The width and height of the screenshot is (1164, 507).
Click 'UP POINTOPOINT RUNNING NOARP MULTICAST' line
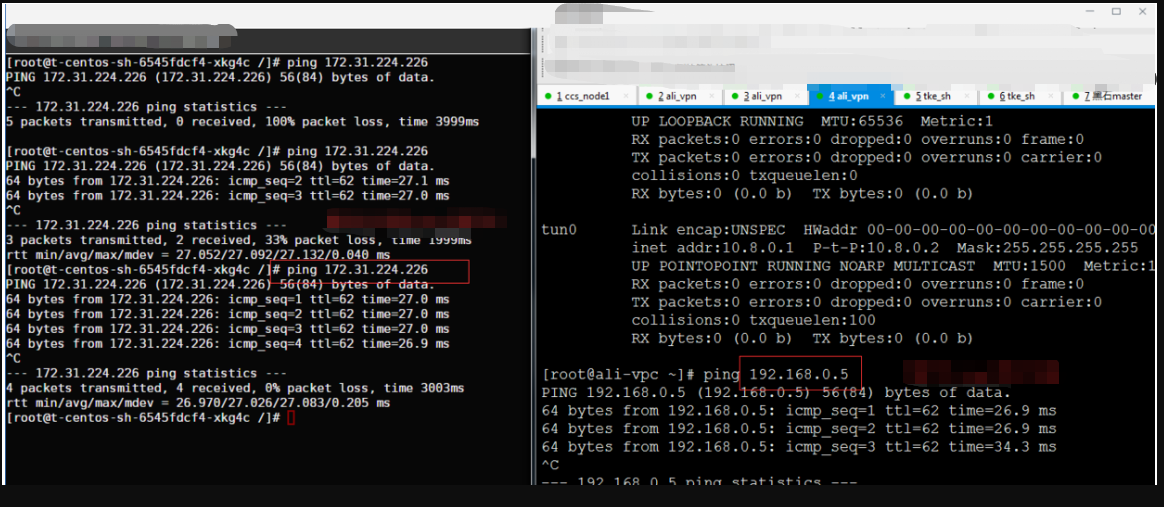click(894, 266)
